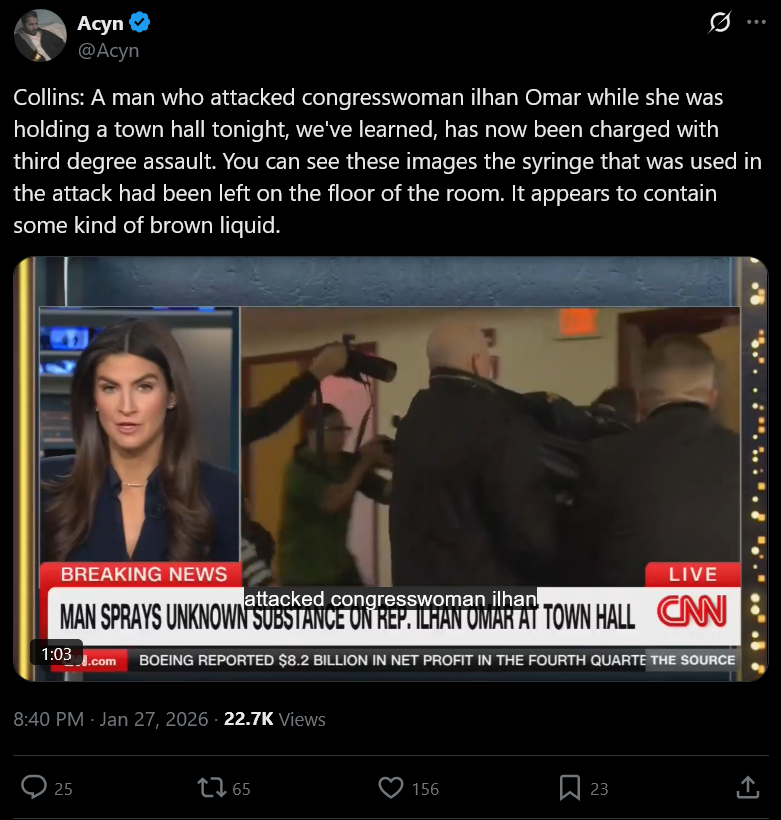Click the blue verified badge

tap(140, 22)
